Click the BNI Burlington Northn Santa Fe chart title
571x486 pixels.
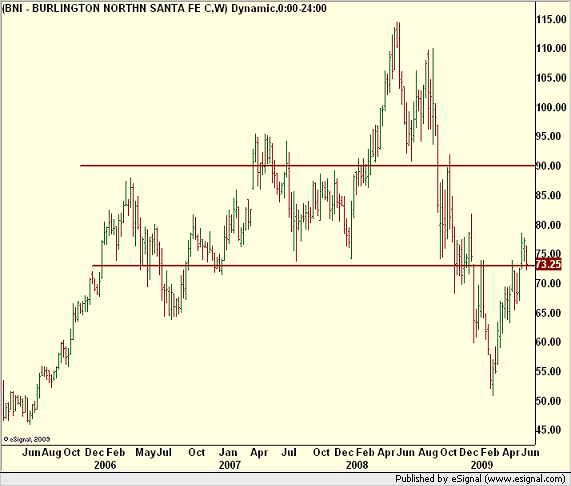click(x=164, y=8)
